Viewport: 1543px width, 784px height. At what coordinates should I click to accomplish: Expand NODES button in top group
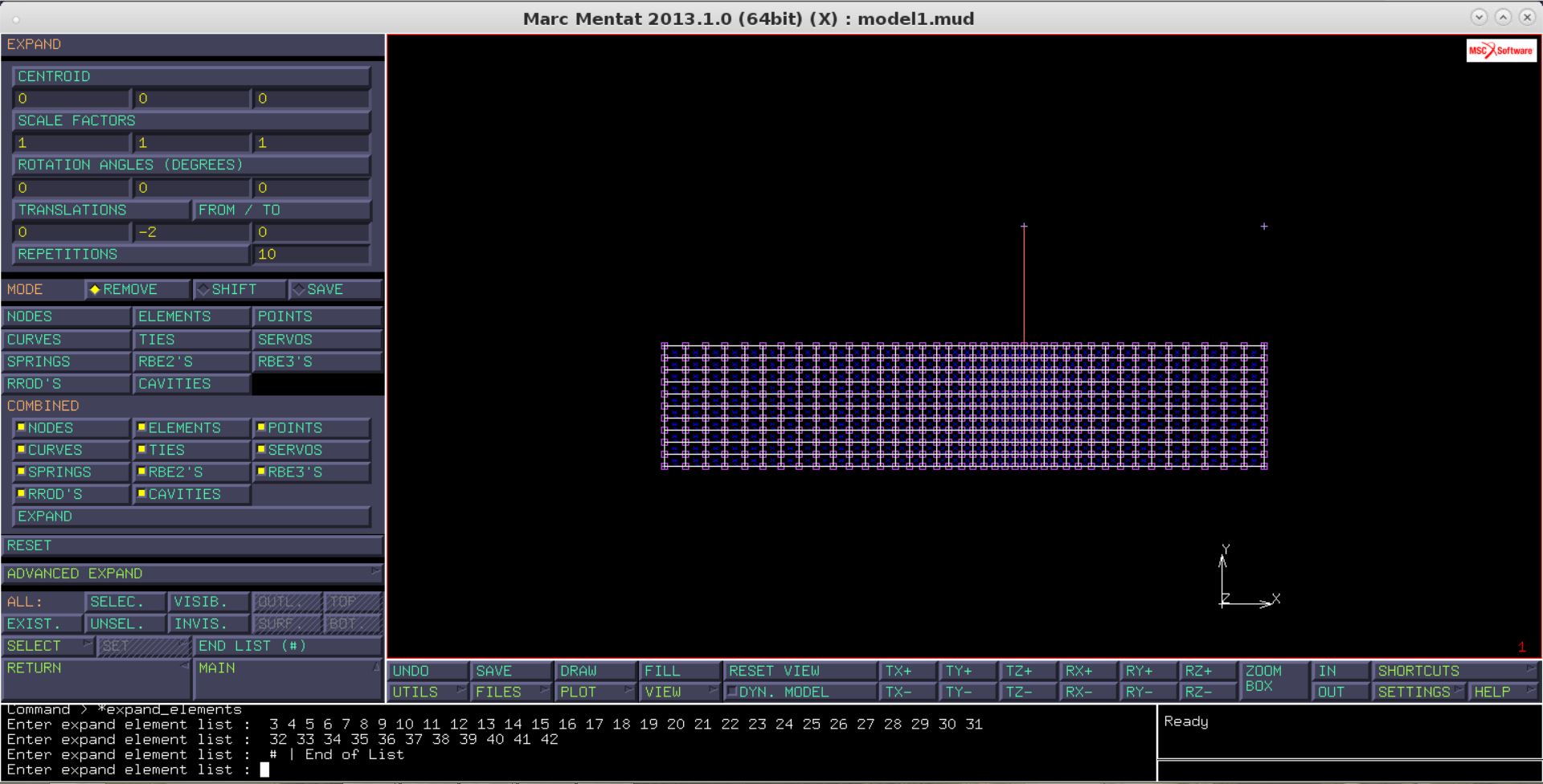pyautogui.click(x=66, y=316)
